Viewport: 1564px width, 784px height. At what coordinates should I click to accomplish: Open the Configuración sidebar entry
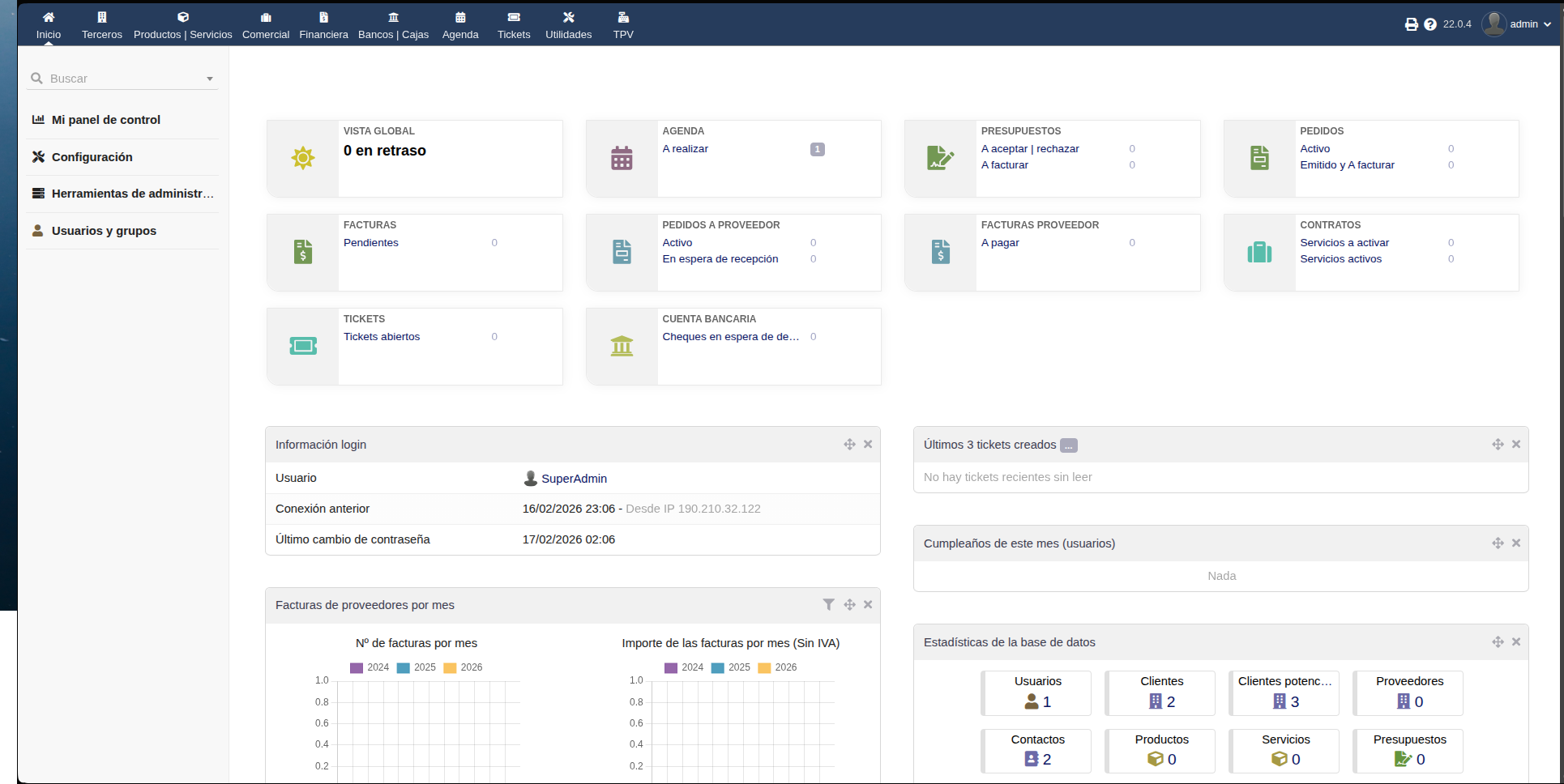point(92,157)
